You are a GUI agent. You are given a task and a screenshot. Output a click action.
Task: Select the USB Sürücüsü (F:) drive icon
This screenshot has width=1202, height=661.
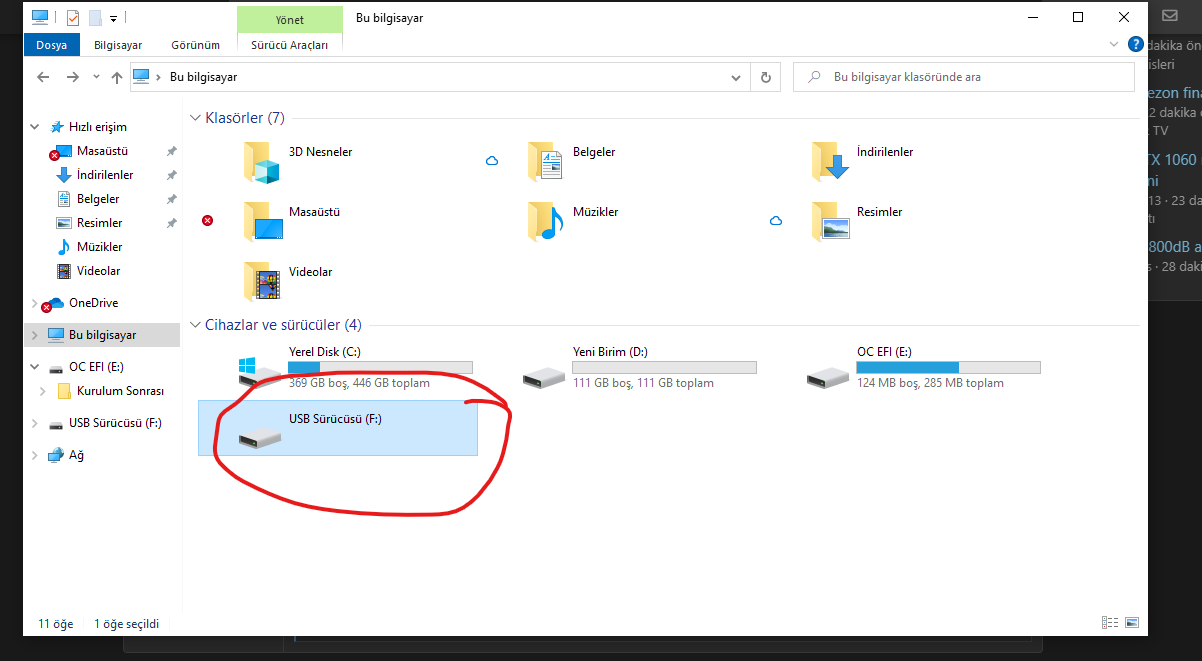[x=261, y=437]
